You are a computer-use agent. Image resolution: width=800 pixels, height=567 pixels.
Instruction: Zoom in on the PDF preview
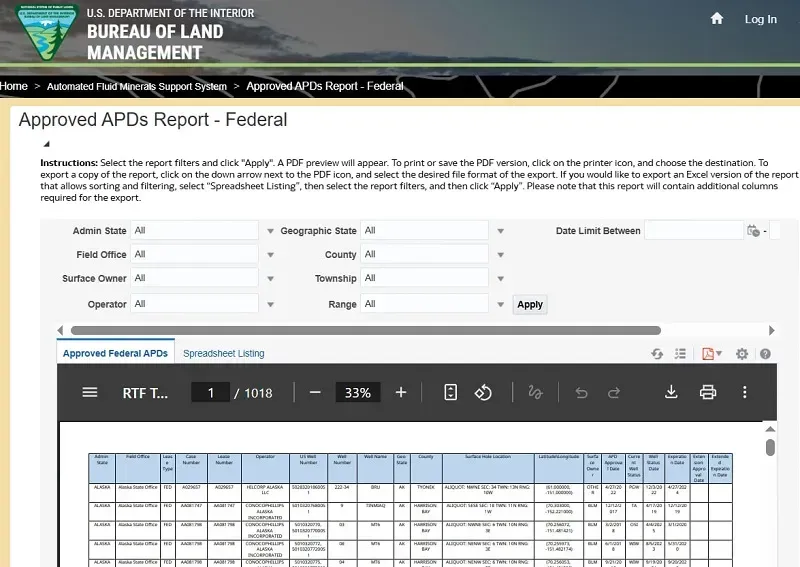pyautogui.click(x=401, y=392)
